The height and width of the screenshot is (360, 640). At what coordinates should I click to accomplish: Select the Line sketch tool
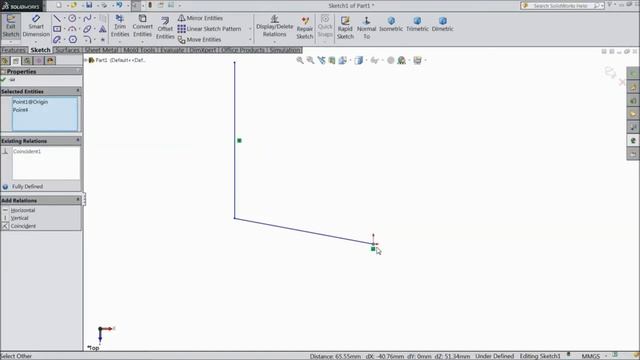click(x=57, y=18)
